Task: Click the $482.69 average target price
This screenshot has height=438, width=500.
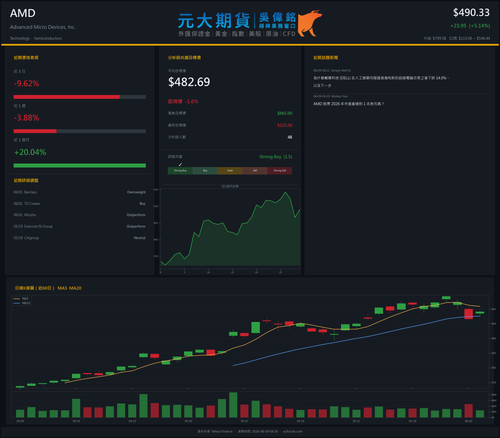Action: coord(189,82)
